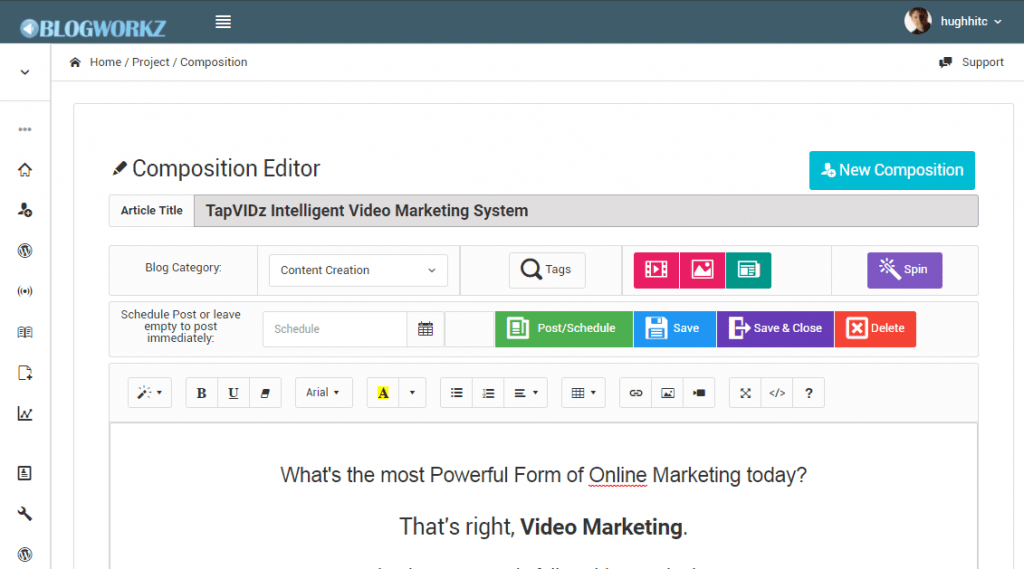
Task: Click the Tags search button
Action: (547, 270)
